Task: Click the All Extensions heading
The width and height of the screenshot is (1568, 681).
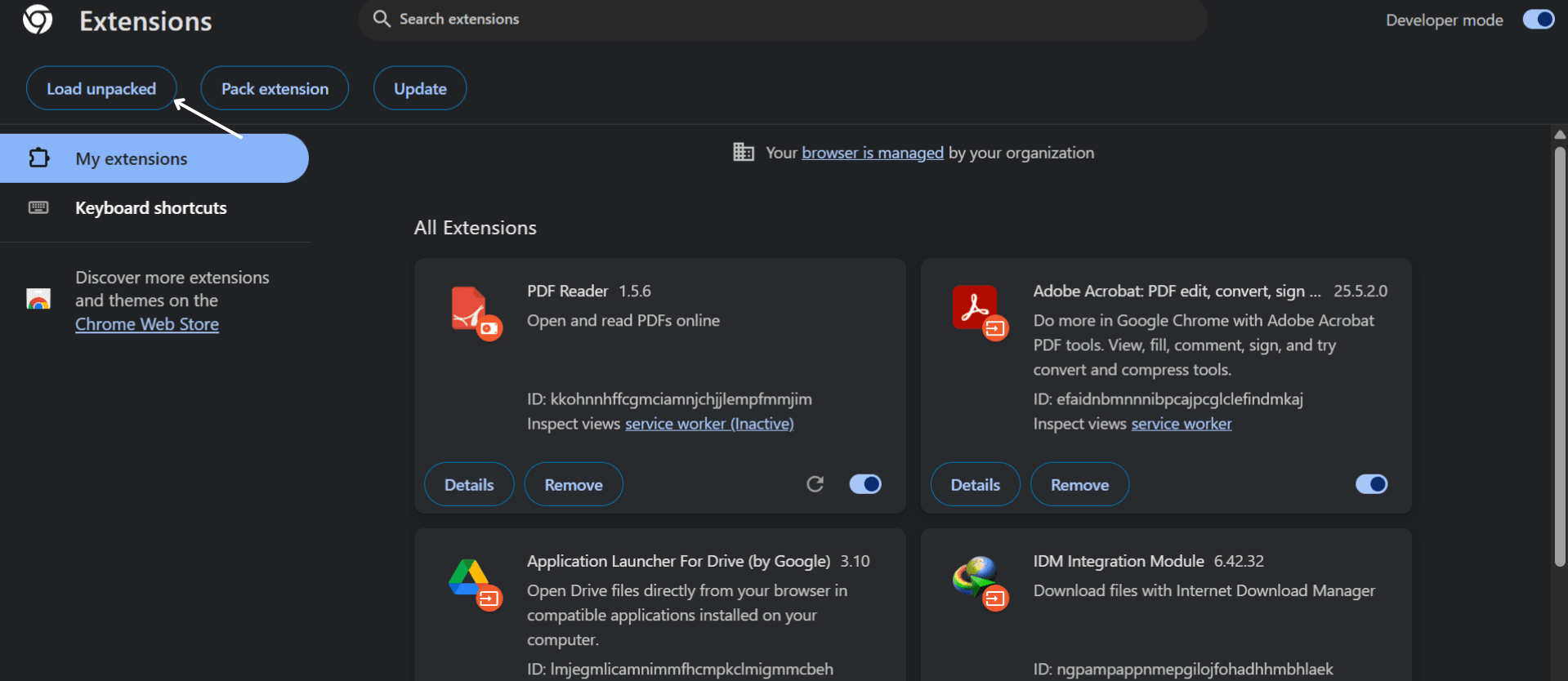Action: (476, 228)
